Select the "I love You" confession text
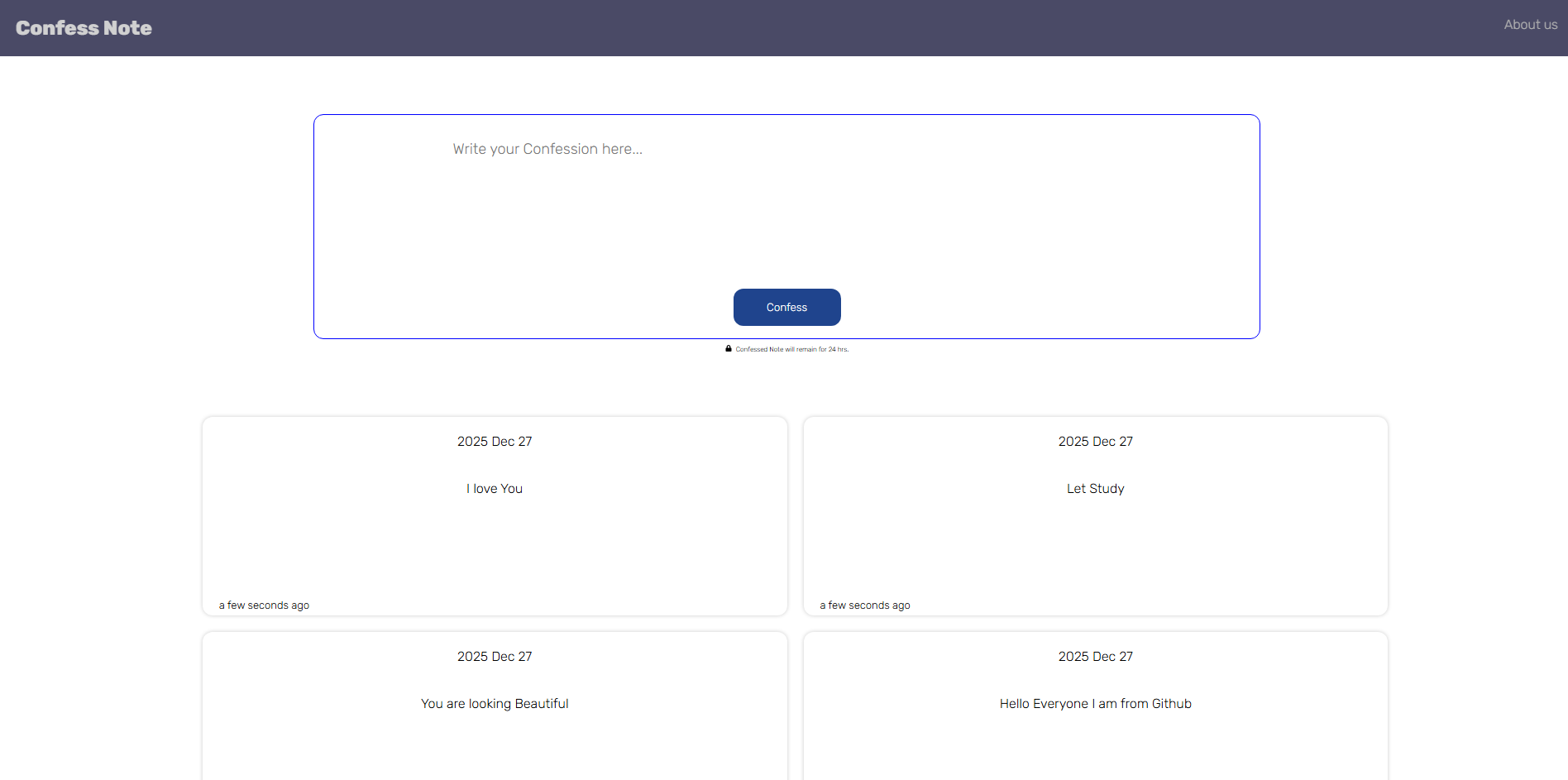Viewport: 1568px width, 780px height. [495, 489]
